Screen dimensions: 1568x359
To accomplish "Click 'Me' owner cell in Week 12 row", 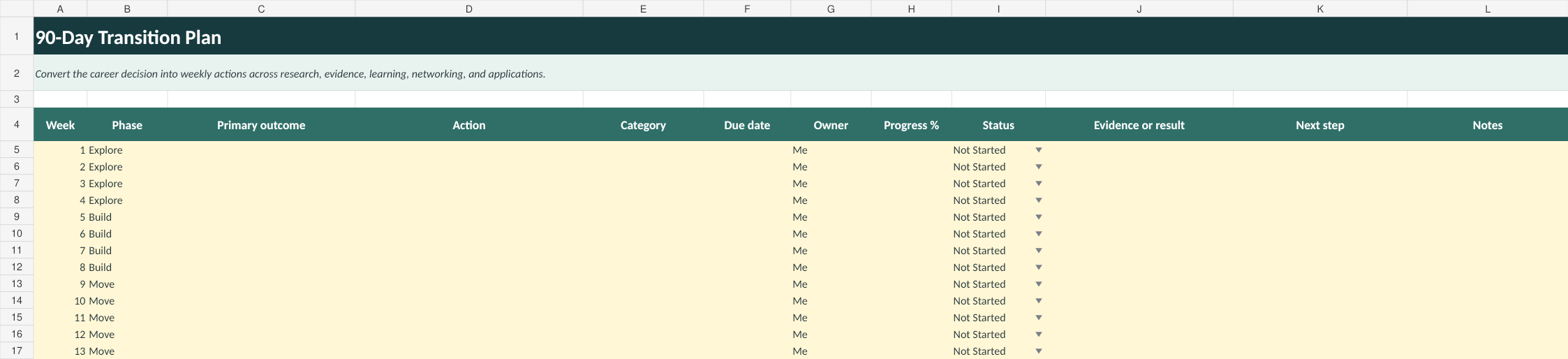I will coord(831,335).
